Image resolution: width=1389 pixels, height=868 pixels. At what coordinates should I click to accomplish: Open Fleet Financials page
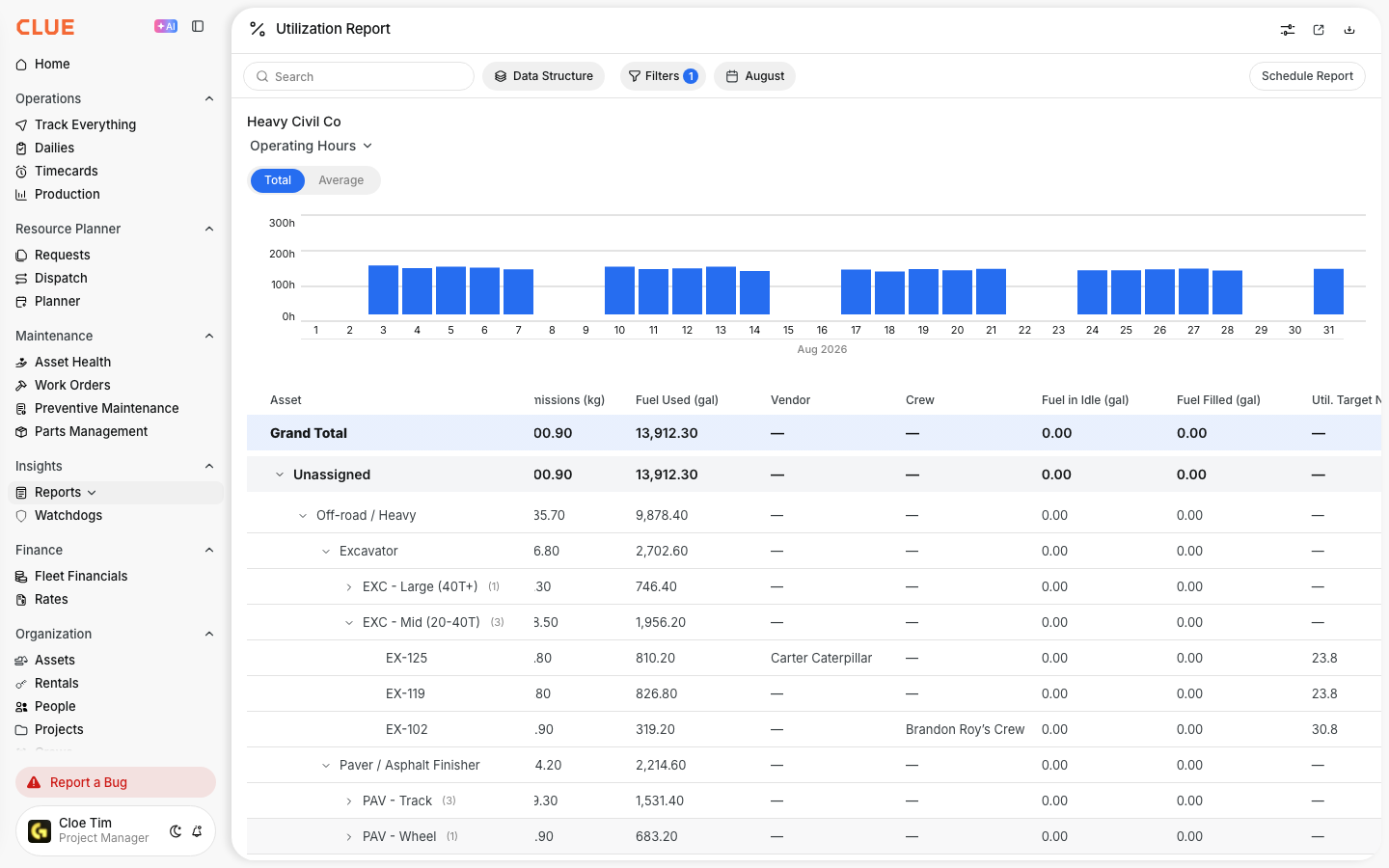pyautogui.click(x=116, y=576)
